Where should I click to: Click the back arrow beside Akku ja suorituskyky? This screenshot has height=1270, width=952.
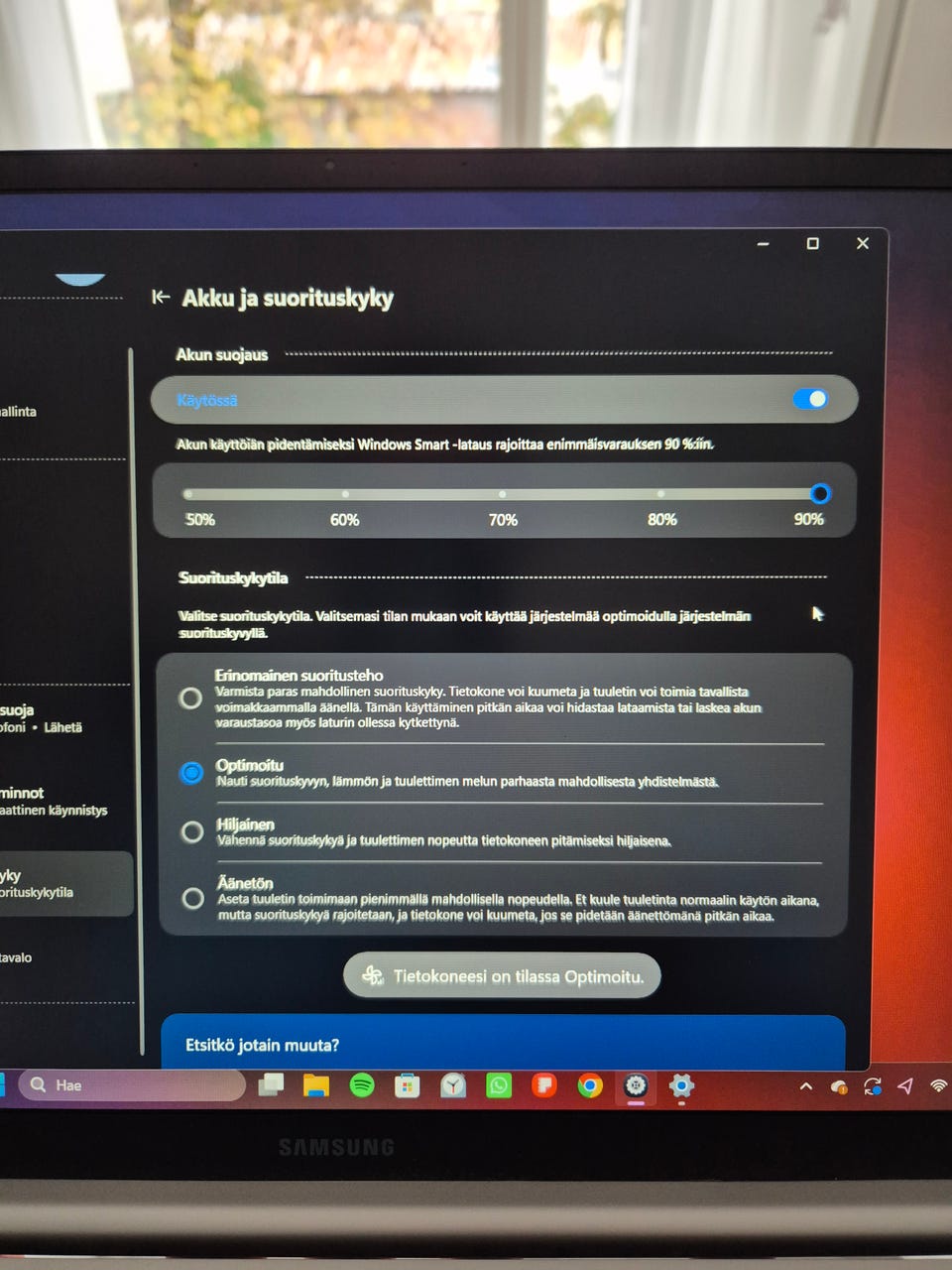161,297
